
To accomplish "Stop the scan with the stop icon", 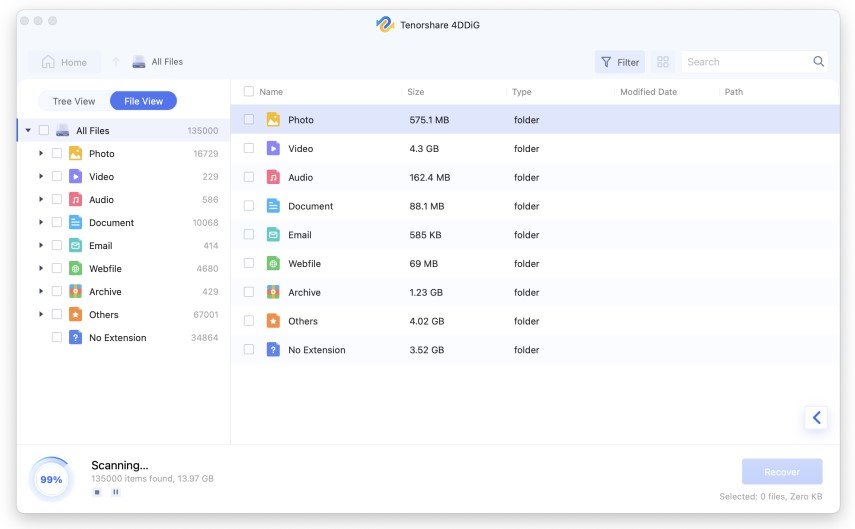I will pyautogui.click(x=97, y=492).
